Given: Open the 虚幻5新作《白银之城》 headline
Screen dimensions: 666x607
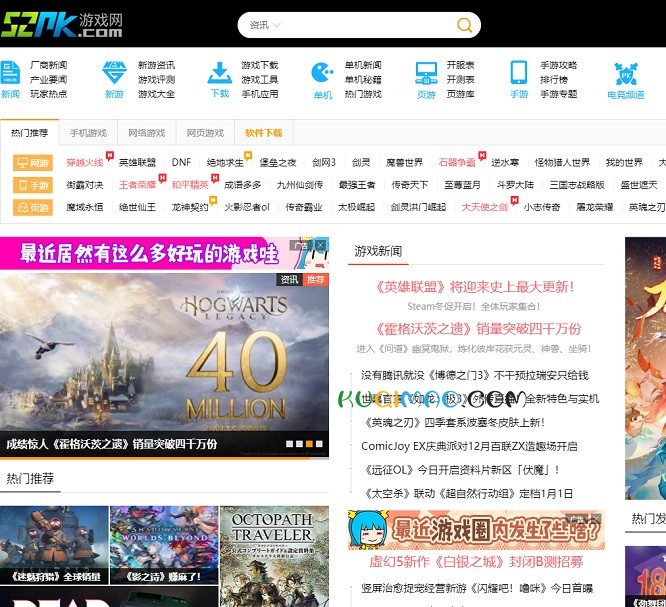Looking at the screenshot, I should pyautogui.click(x=476, y=562).
